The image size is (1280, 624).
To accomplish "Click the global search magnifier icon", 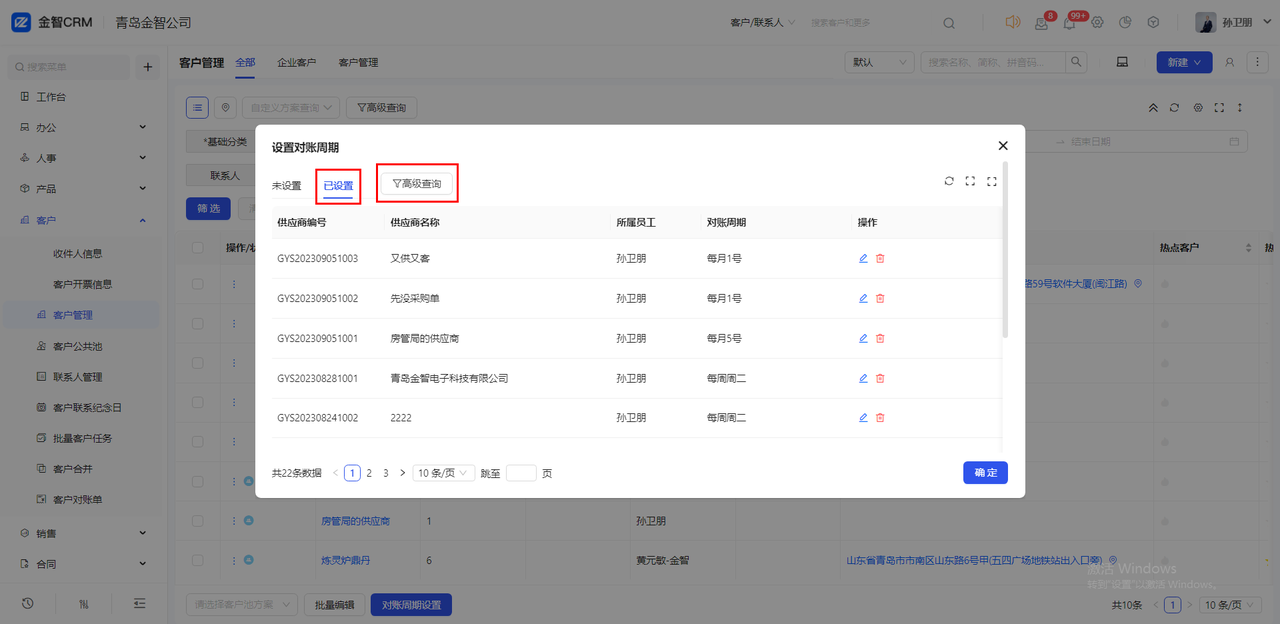I will pos(949,23).
